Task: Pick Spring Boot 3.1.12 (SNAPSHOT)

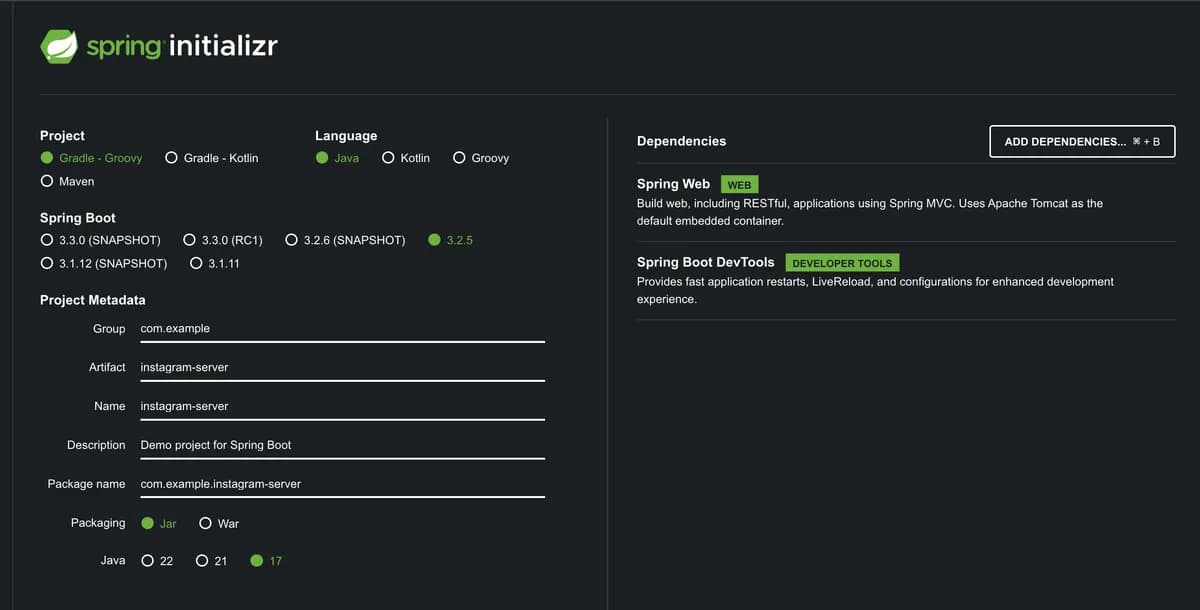Action: coord(104,264)
